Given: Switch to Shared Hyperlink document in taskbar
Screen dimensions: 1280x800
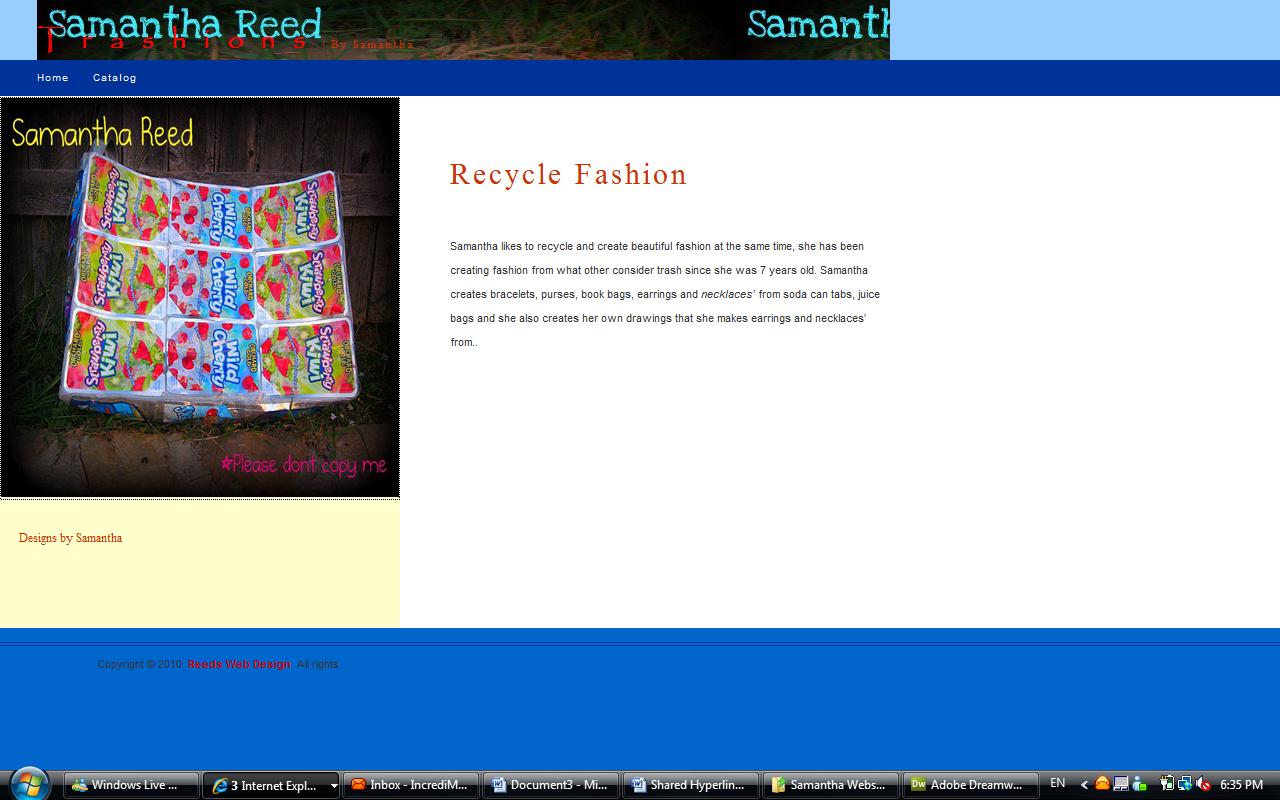Looking at the screenshot, I should click(690, 785).
